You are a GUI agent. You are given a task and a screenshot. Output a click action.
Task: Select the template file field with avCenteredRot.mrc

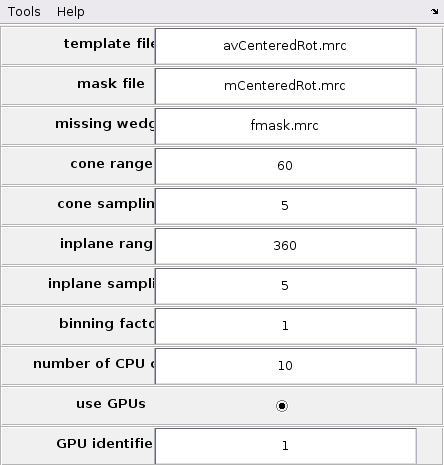click(286, 46)
